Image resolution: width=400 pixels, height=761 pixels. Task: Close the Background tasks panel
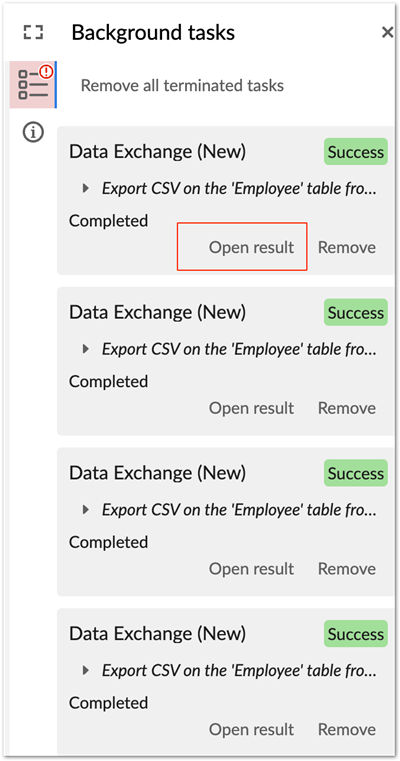(387, 33)
